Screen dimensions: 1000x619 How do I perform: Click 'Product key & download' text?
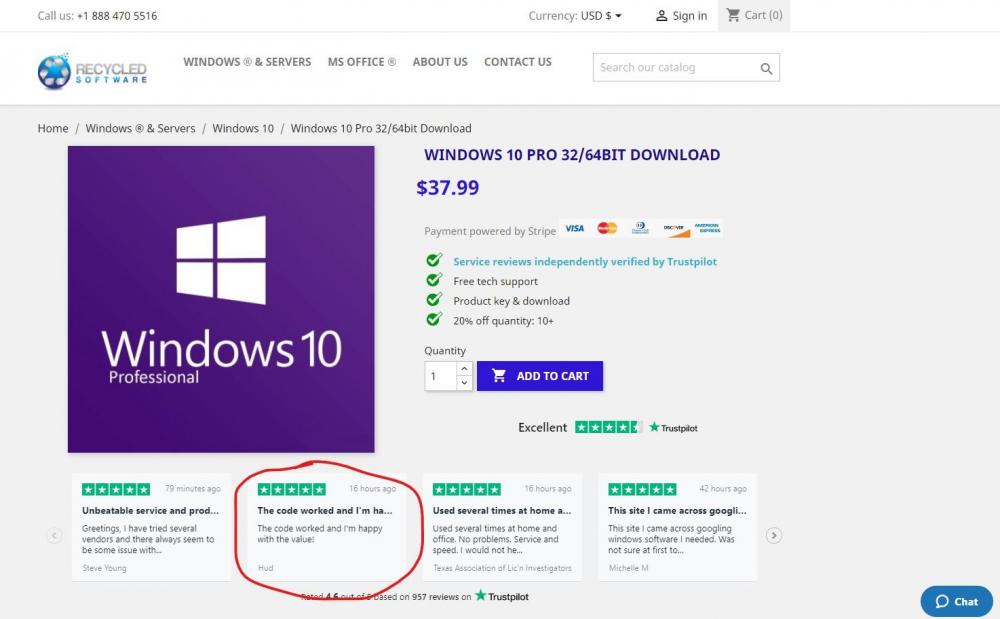[511, 301]
